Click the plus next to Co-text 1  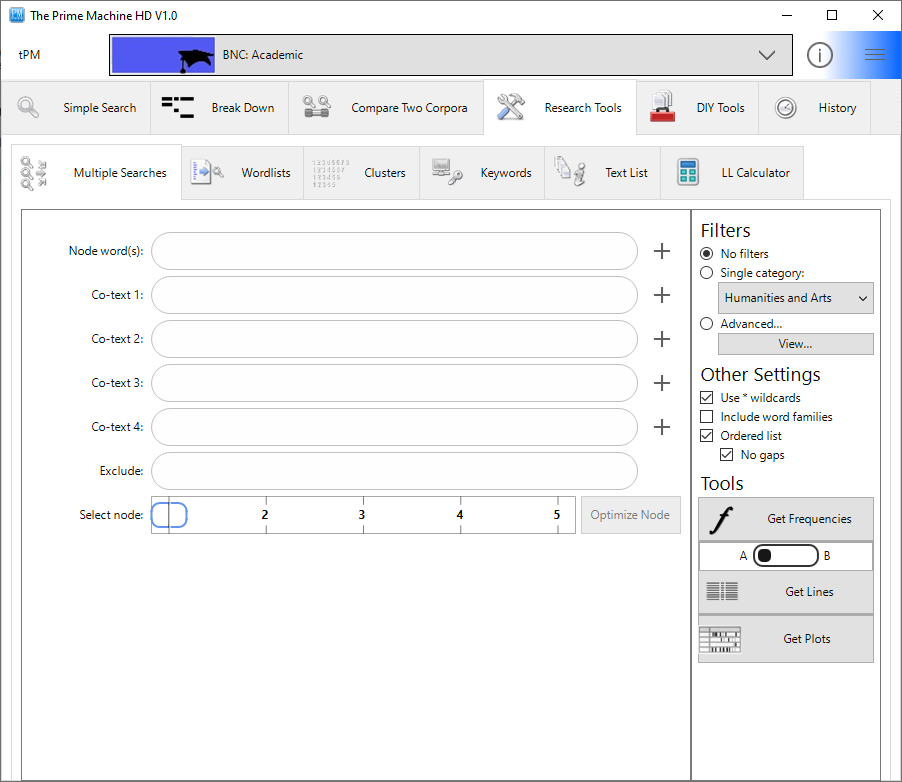pyautogui.click(x=662, y=295)
